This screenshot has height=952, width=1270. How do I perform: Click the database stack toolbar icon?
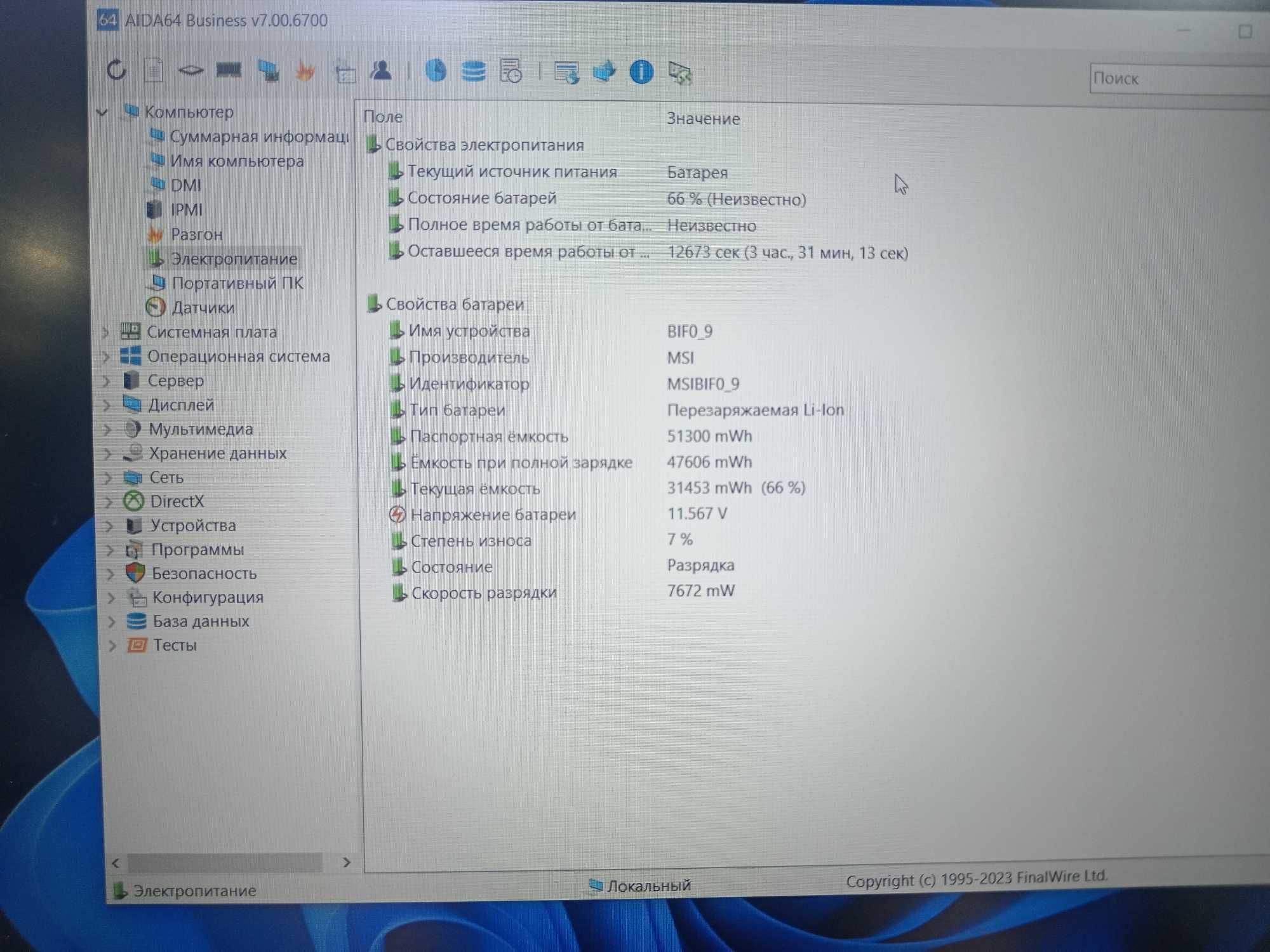point(473,71)
